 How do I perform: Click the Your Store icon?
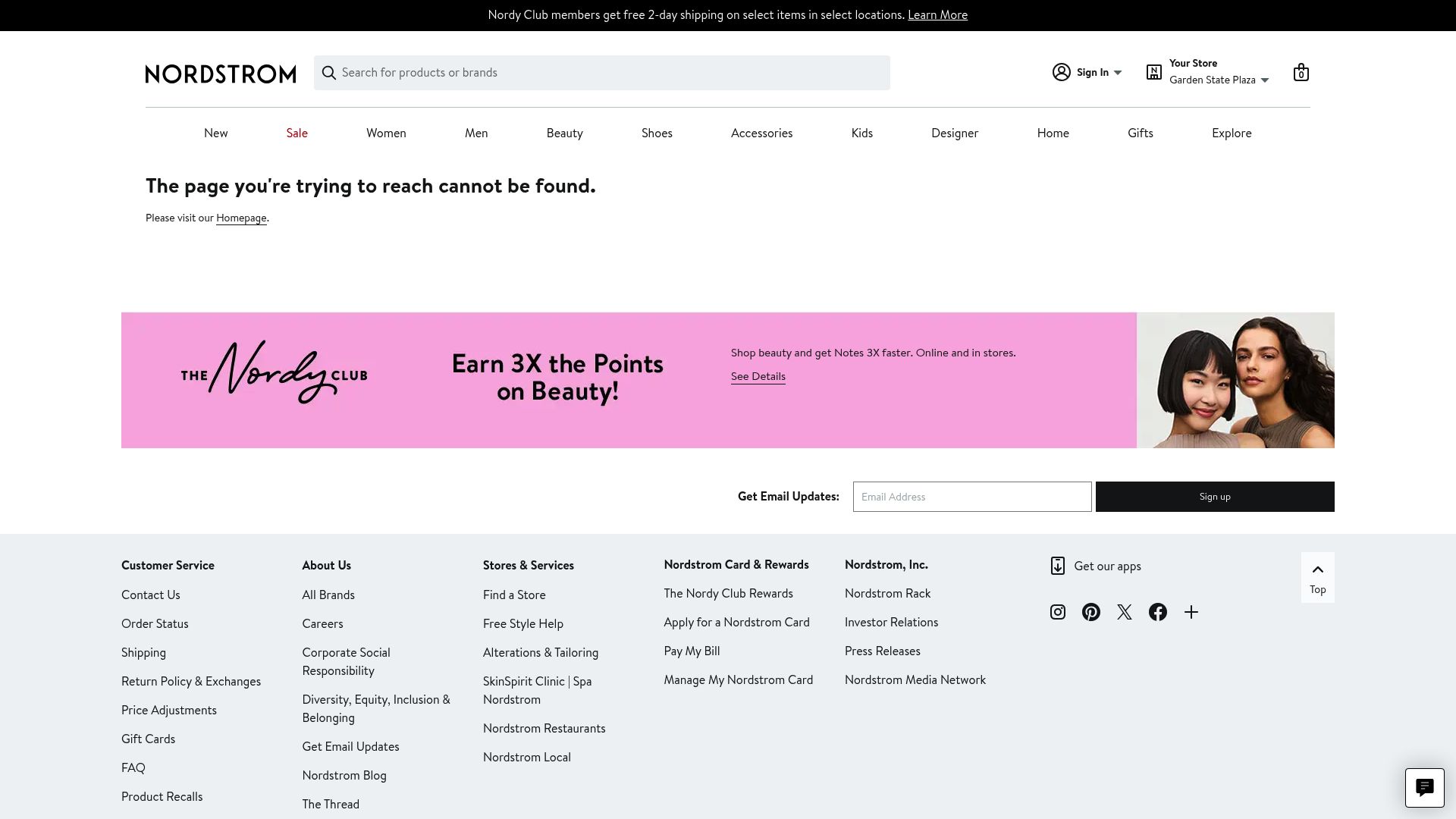1154,72
